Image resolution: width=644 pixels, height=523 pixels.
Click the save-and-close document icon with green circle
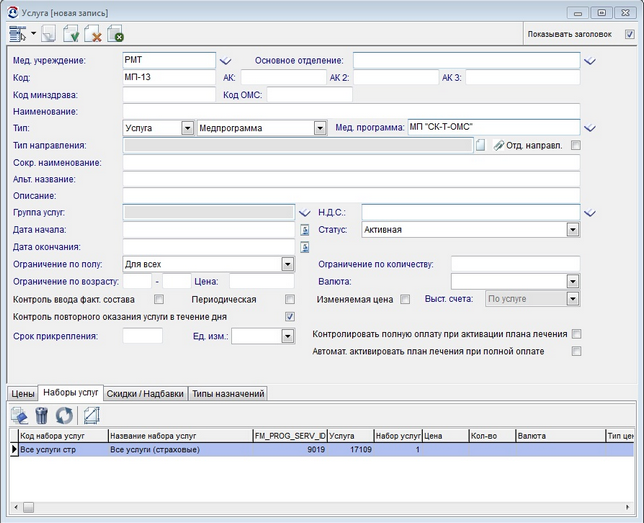pos(115,34)
